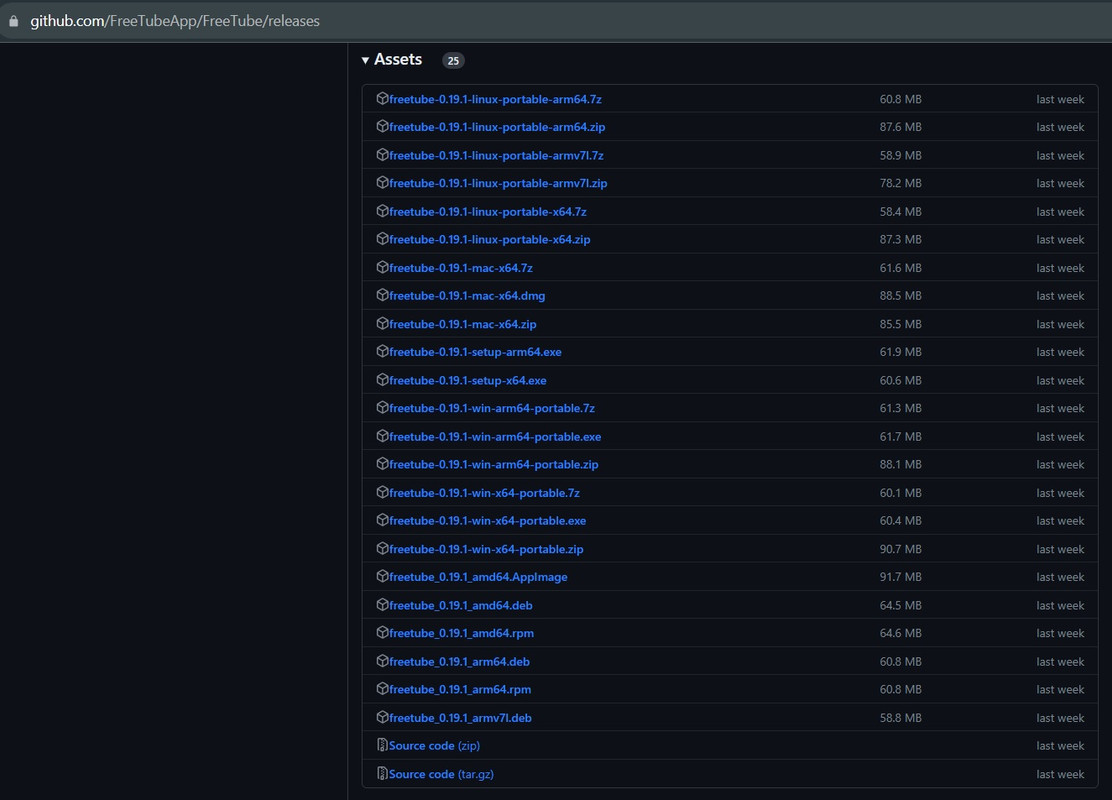Click the package icon beside win-arm64-portable.exe

[382, 435]
